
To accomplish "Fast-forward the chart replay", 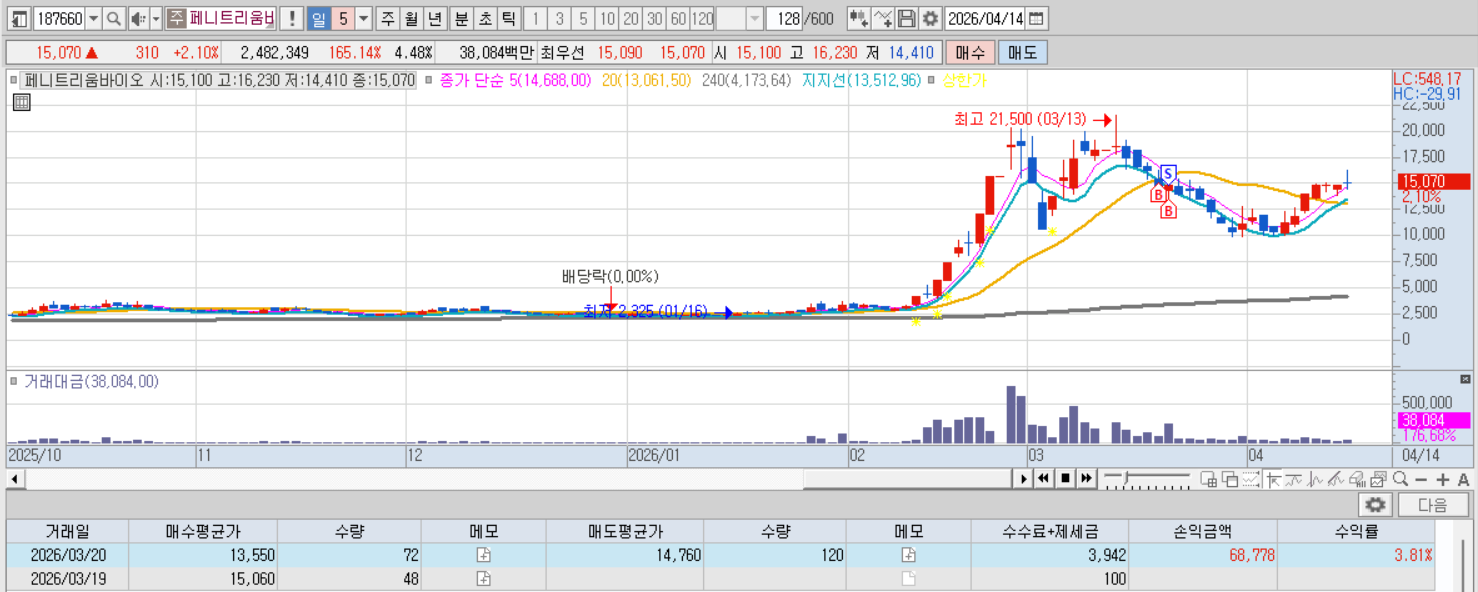I will 1086,479.
